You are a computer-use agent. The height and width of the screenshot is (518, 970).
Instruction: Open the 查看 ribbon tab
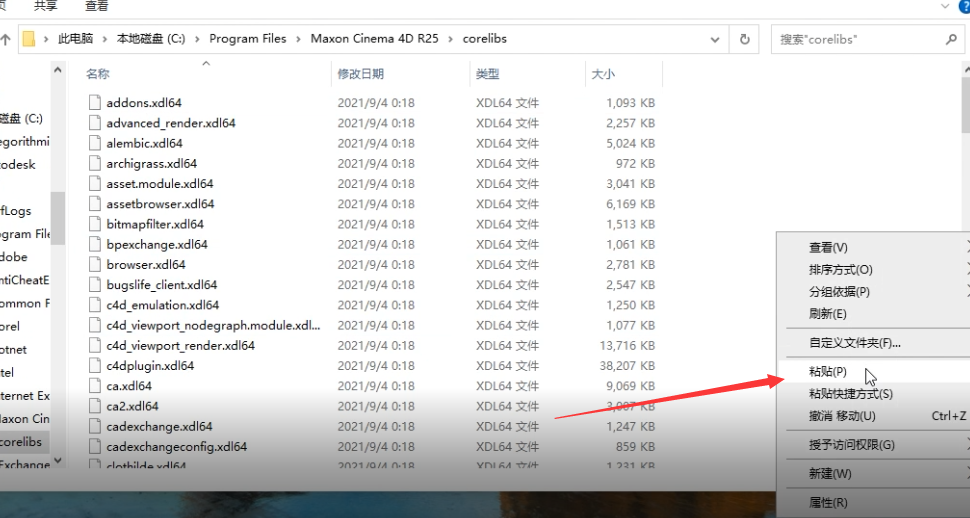tap(97, 6)
